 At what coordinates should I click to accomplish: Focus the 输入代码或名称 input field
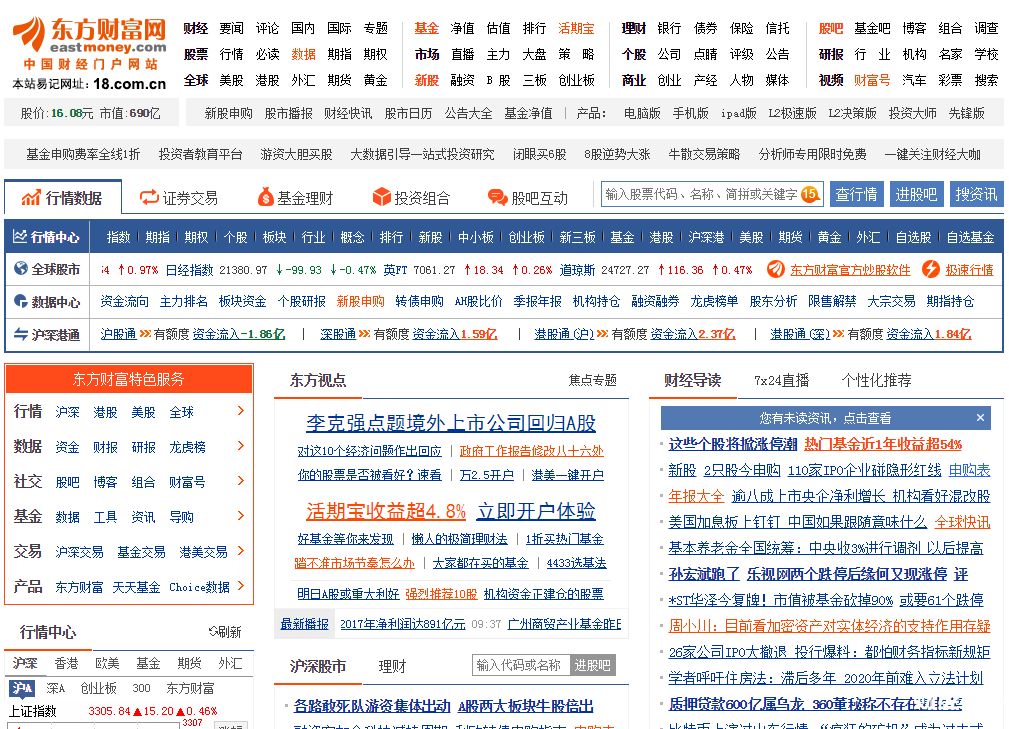click(521, 665)
